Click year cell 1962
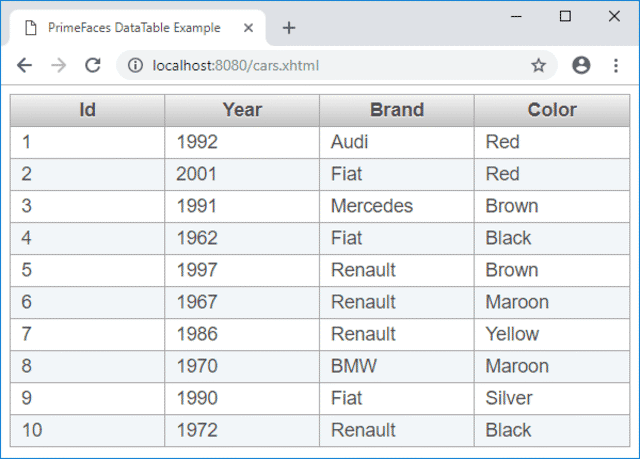The height and width of the screenshot is (459, 640). (x=242, y=238)
